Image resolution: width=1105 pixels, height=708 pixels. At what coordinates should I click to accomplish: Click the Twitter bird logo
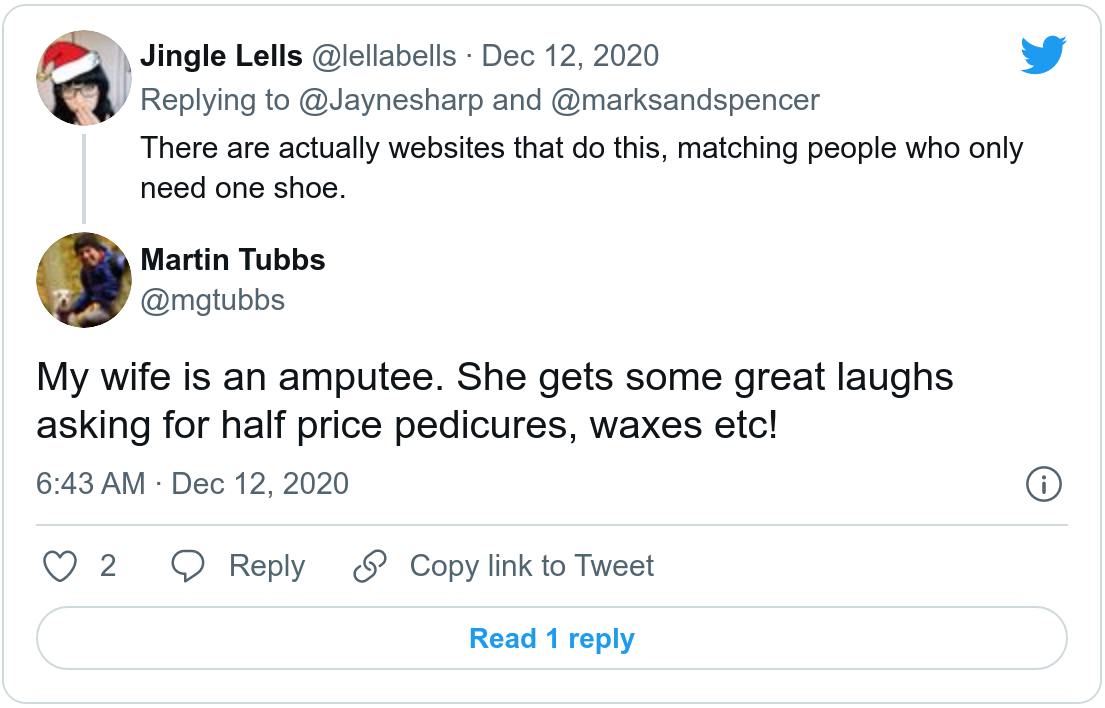click(1044, 56)
